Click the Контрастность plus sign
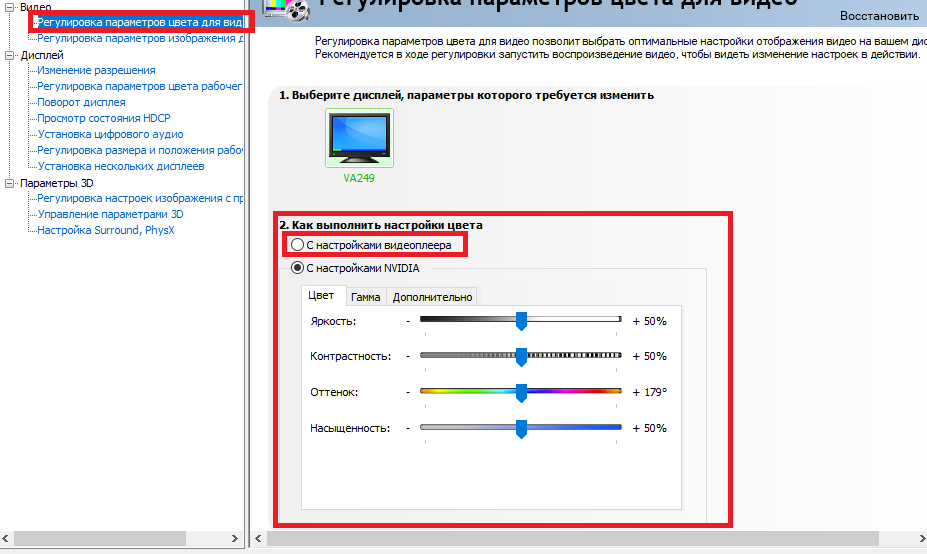The height and width of the screenshot is (554, 927). [636, 357]
